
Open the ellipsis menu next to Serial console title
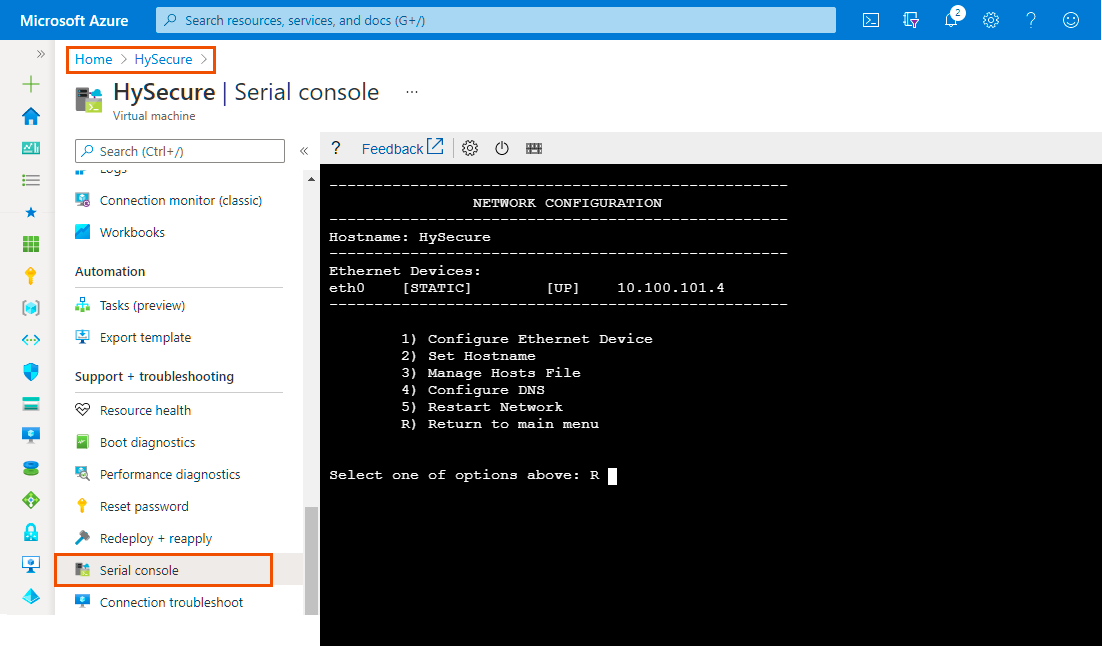tap(412, 92)
